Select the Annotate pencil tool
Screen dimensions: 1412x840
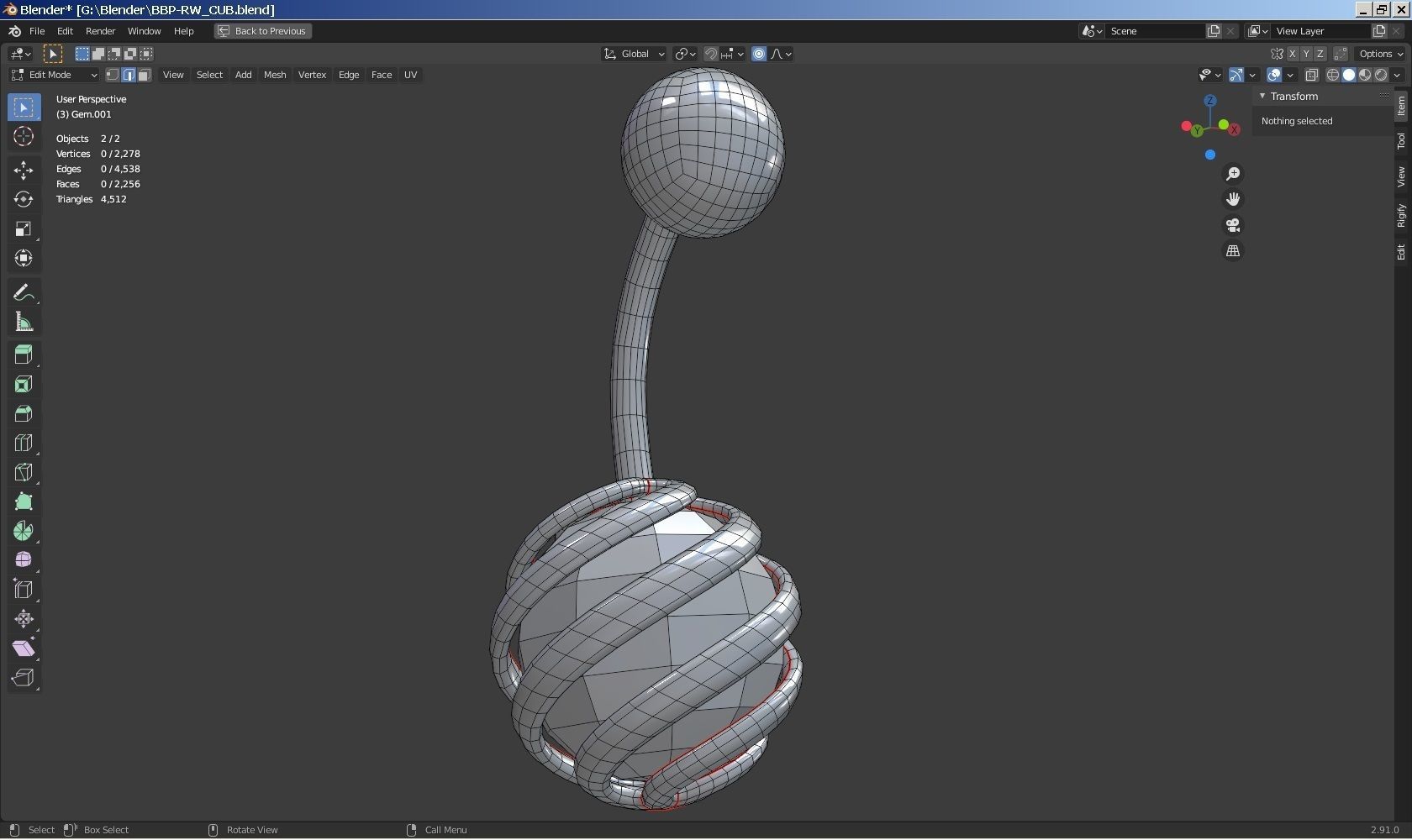(x=24, y=292)
